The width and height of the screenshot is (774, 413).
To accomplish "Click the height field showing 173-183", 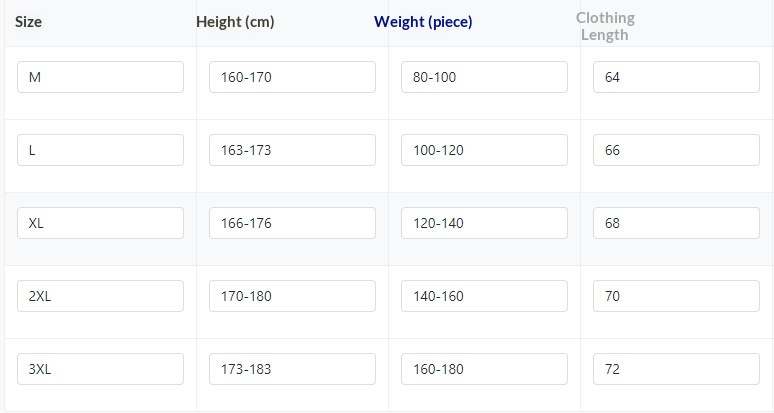I will [292, 369].
